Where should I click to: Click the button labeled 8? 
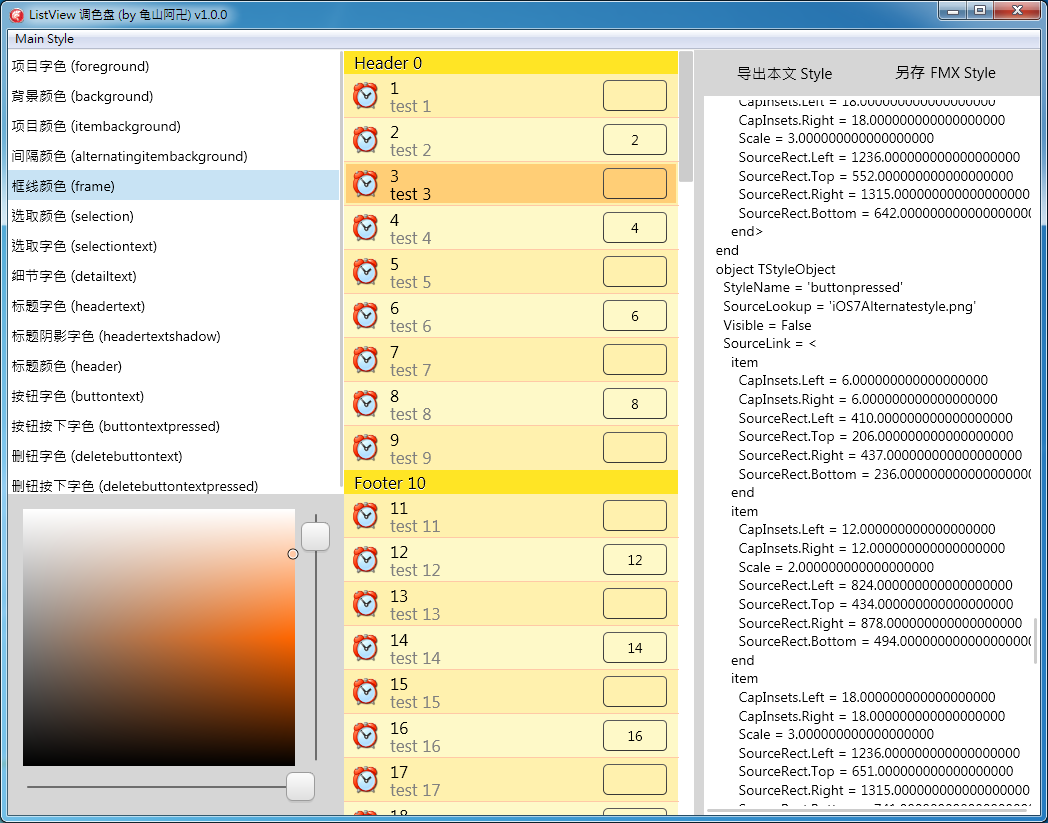(x=634, y=404)
